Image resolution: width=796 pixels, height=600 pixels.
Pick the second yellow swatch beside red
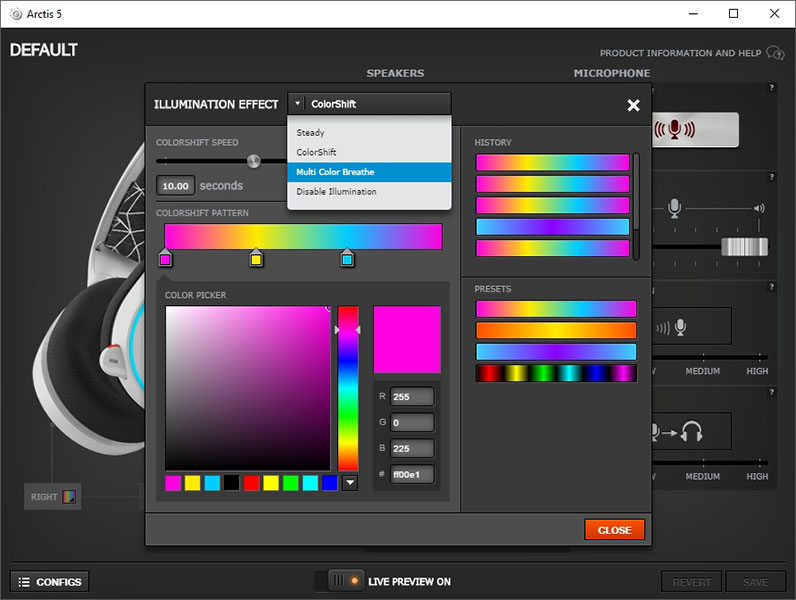[x=271, y=483]
